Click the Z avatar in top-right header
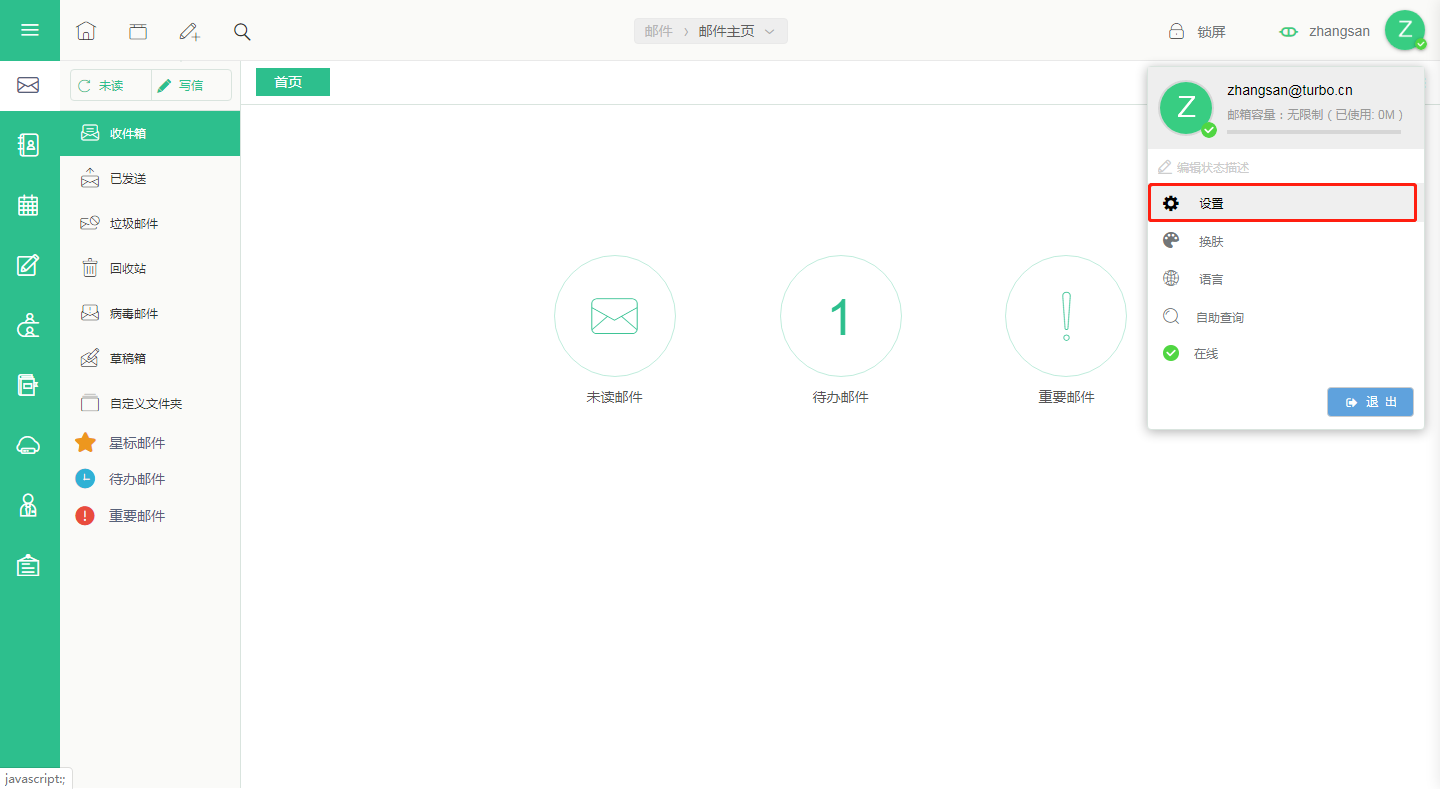This screenshot has height=789, width=1440. [x=1405, y=30]
